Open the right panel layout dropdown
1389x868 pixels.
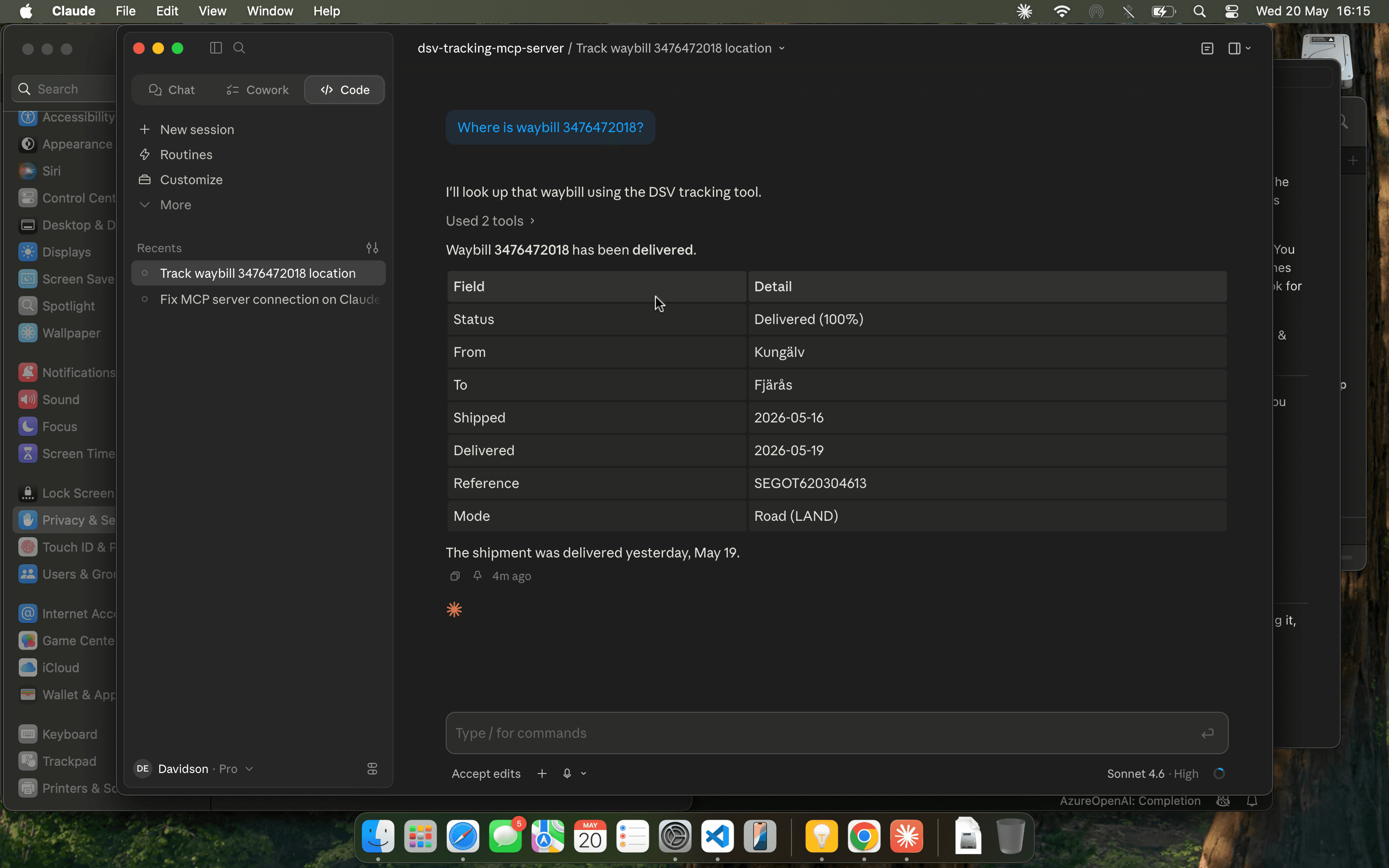point(1240,49)
